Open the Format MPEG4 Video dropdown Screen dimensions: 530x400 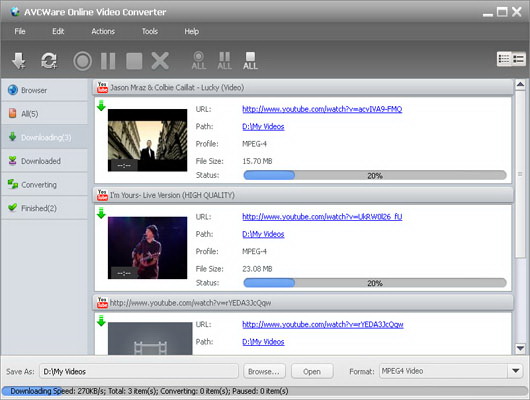tap(452, 371)
